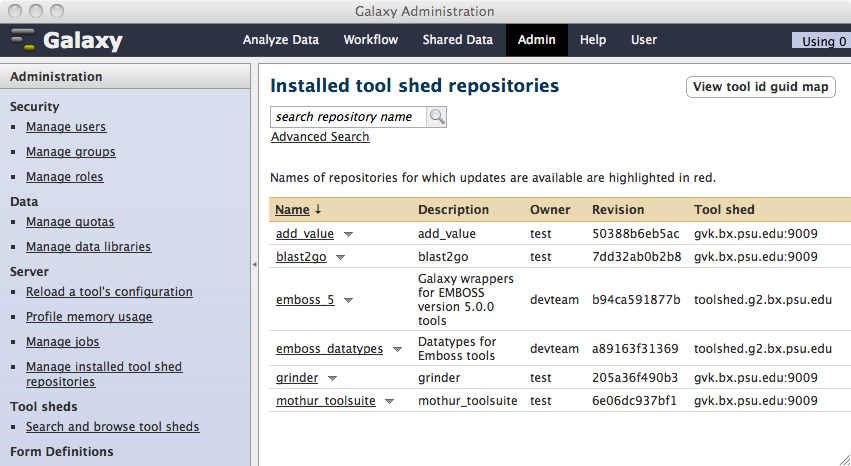Click revision b94ca591877b cell
The height and width of the screenshot is (466, 851).
(636, 299)
